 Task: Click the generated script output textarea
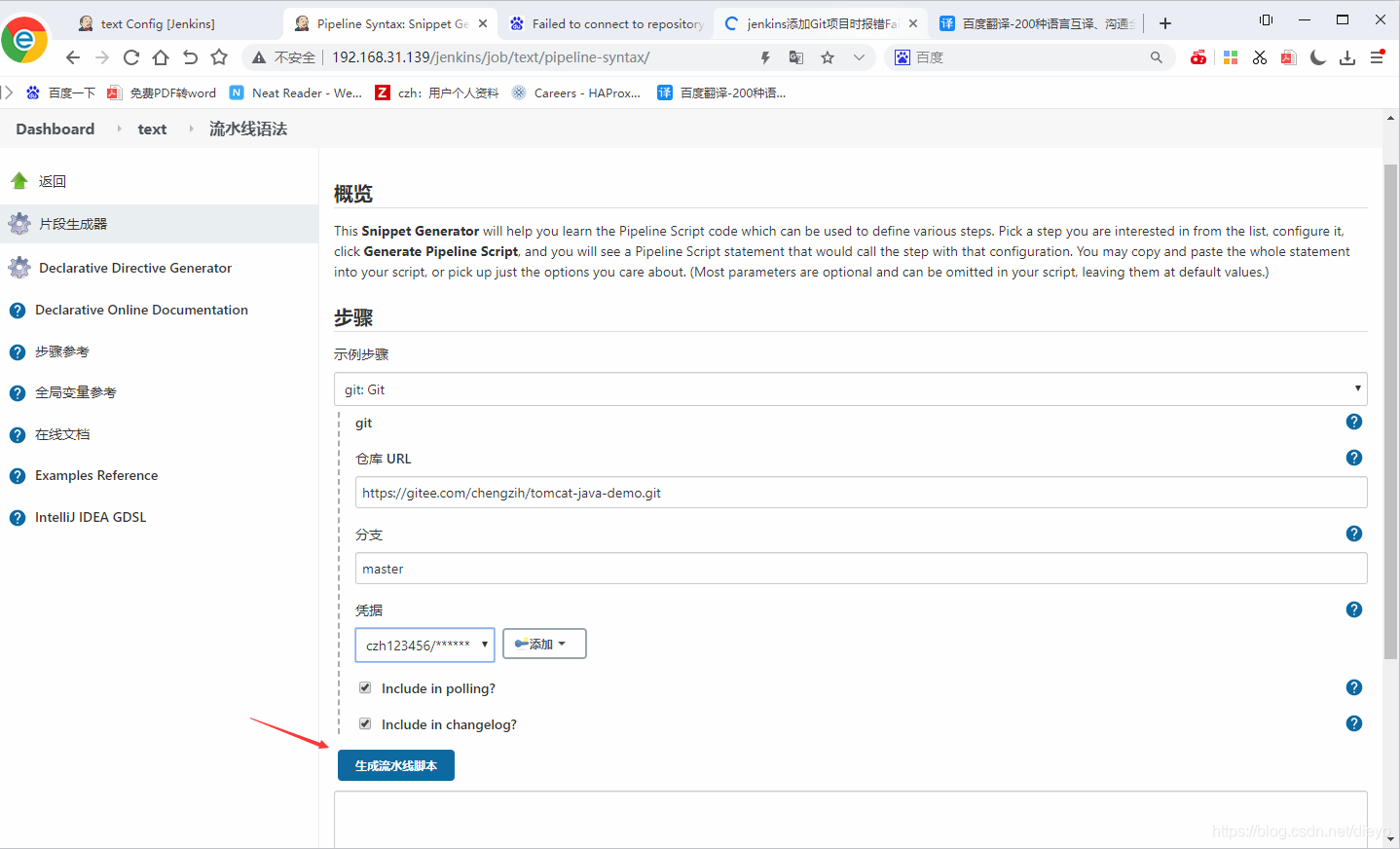[x=850, y=820]
